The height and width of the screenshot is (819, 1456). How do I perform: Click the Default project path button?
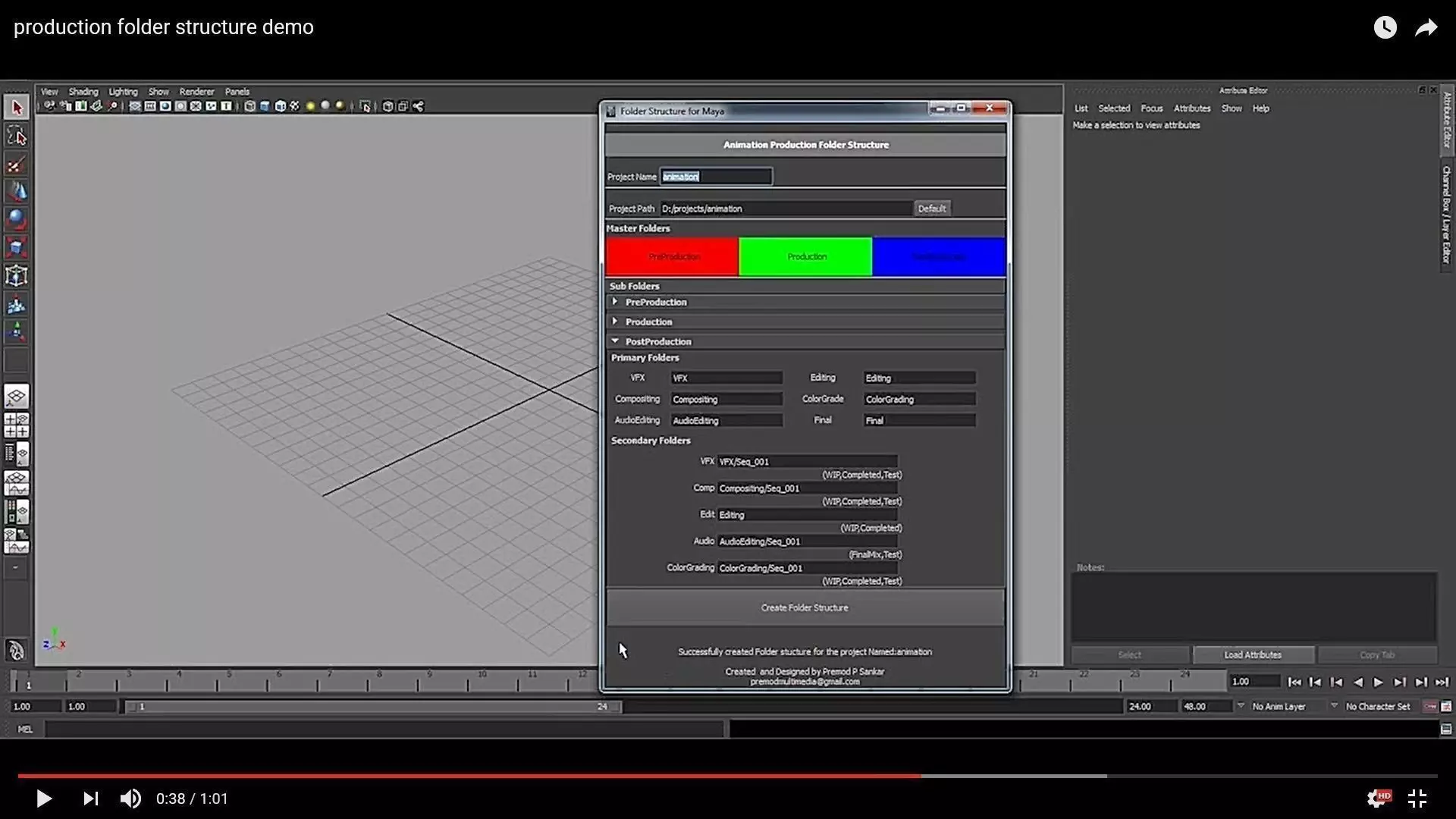(x=931, y=209)
